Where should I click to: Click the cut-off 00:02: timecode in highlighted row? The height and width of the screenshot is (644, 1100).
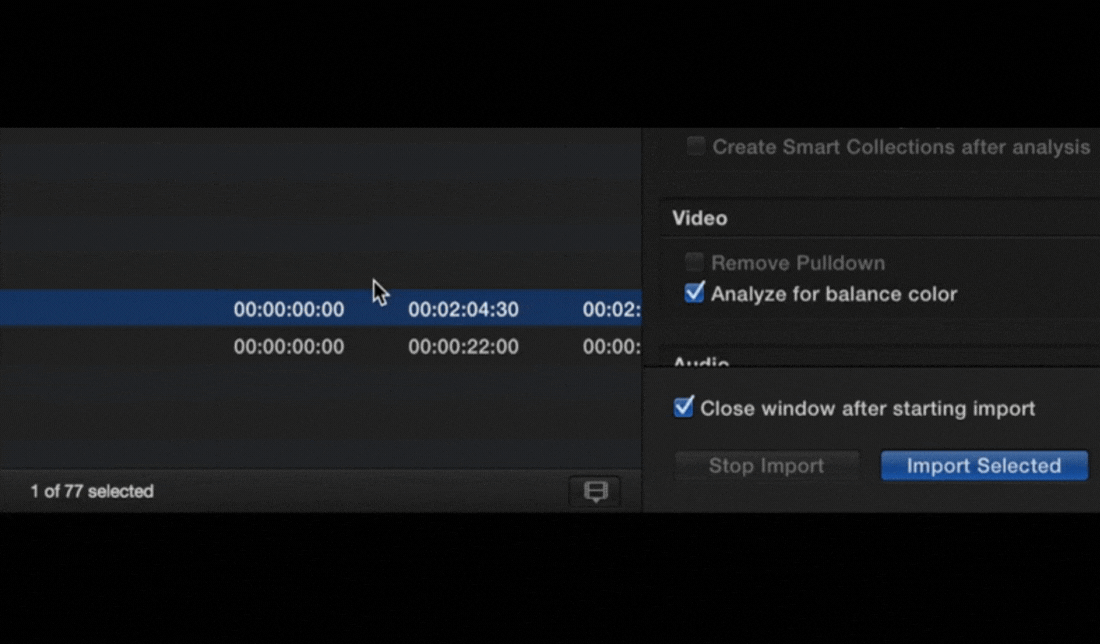(611, 310)
